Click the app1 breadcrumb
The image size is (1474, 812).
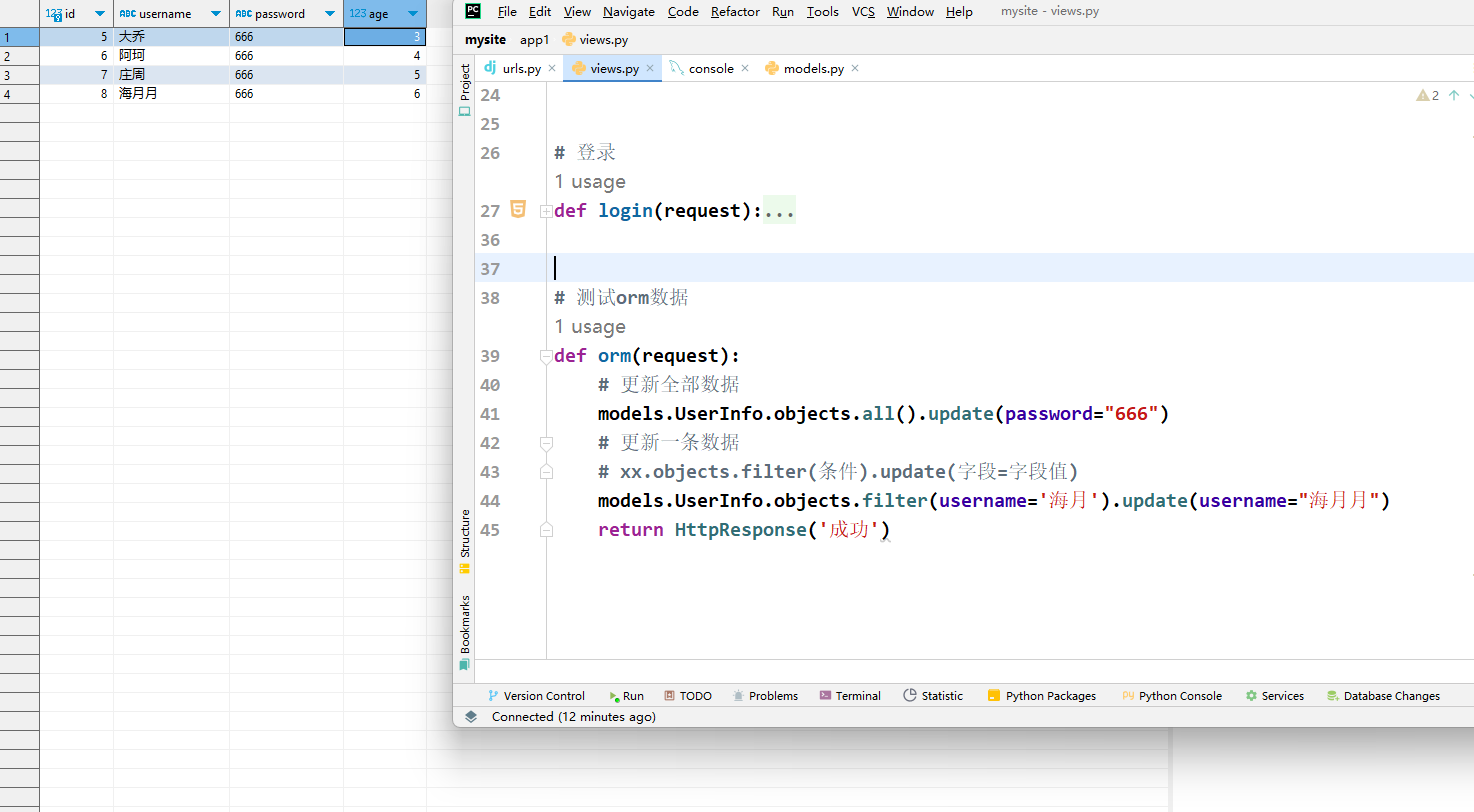[534, 40]
